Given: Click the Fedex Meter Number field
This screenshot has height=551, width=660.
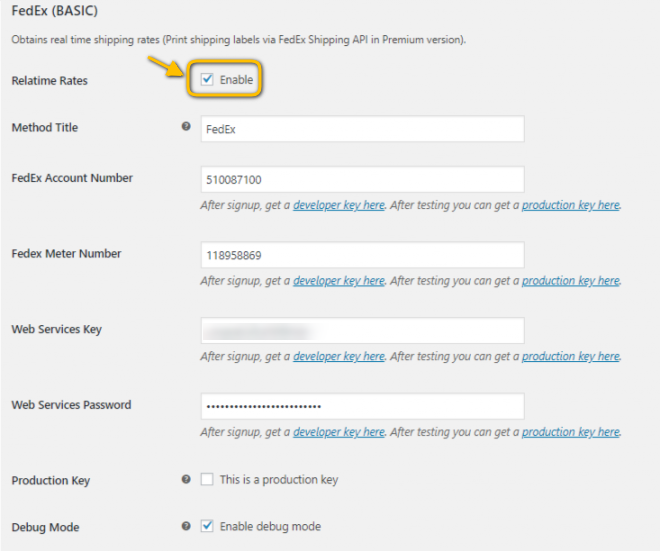Looking at the screenshot, I should click(x=362, y=255).
